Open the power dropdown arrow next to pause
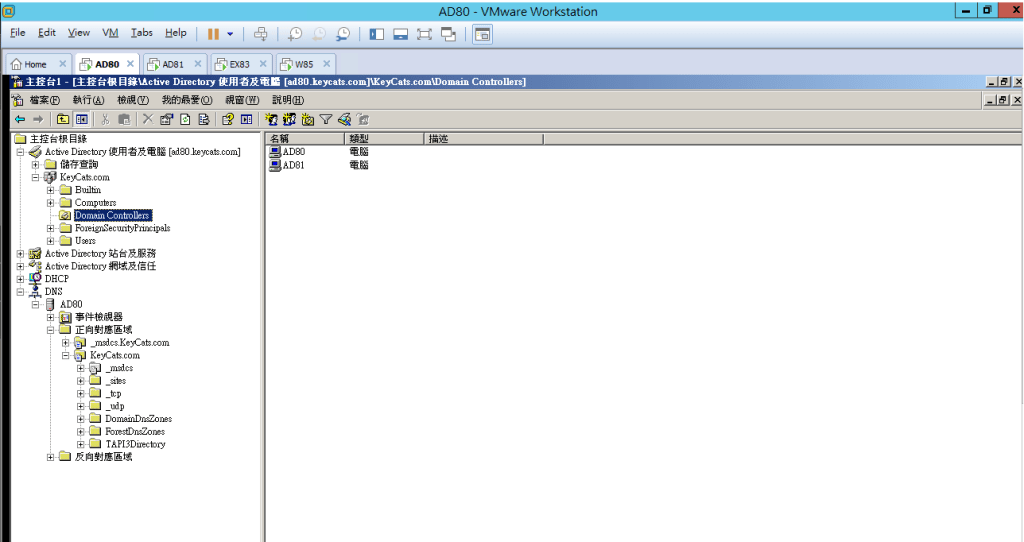The height and width of the screenshot is (542, 1024). (x=230, y=33)
